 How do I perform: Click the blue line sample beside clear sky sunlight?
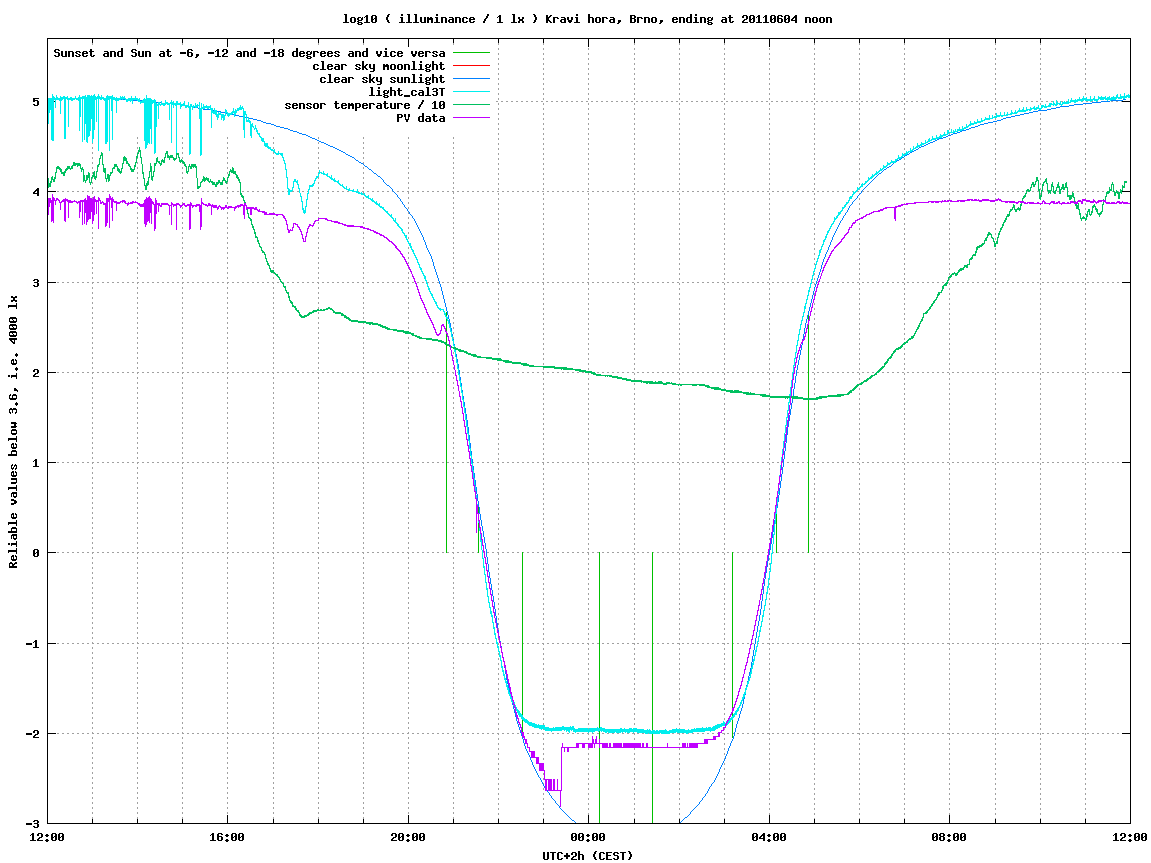[x=471, y=79]
